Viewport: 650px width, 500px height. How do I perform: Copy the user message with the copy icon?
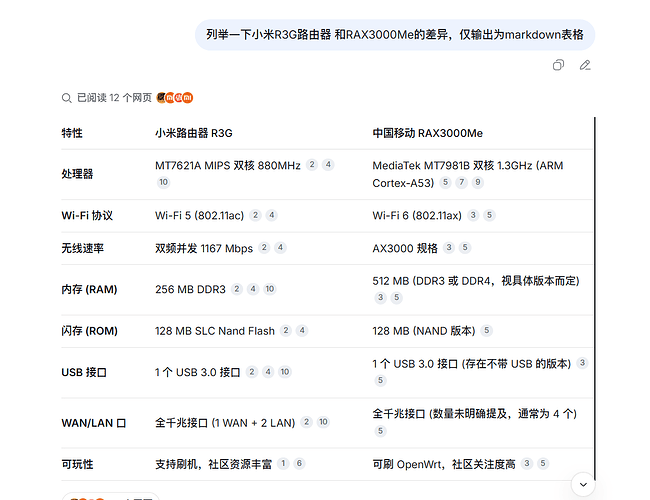[x=558, y=65]
